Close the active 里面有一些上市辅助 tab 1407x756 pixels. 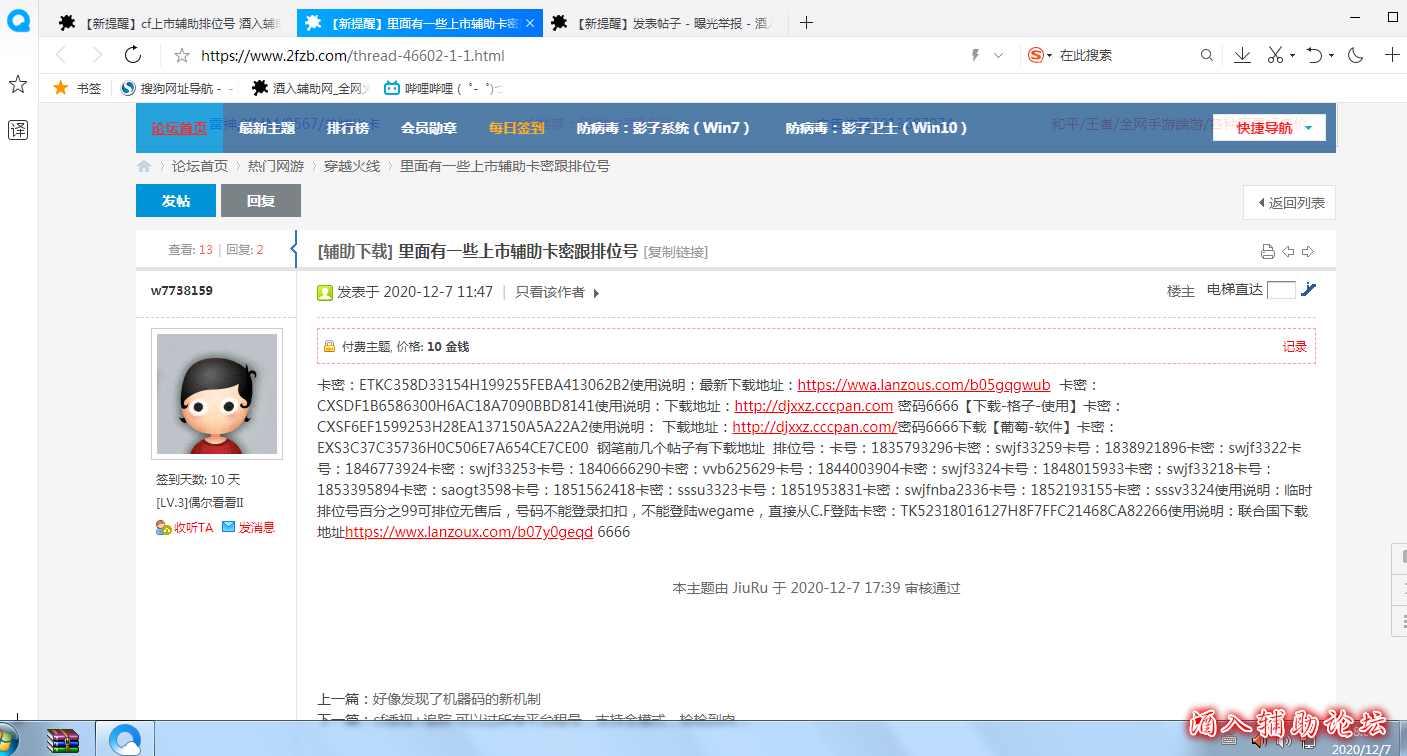pos(529,22)
